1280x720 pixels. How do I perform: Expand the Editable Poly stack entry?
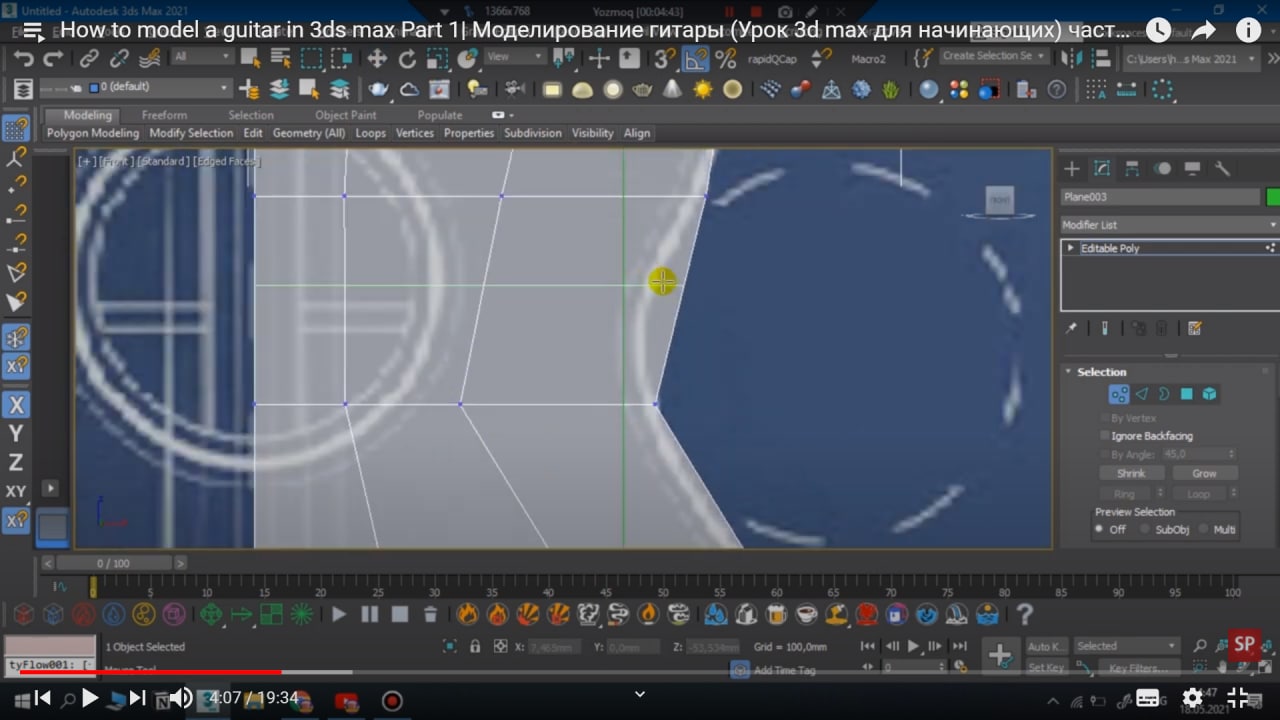click(1071, 248)
